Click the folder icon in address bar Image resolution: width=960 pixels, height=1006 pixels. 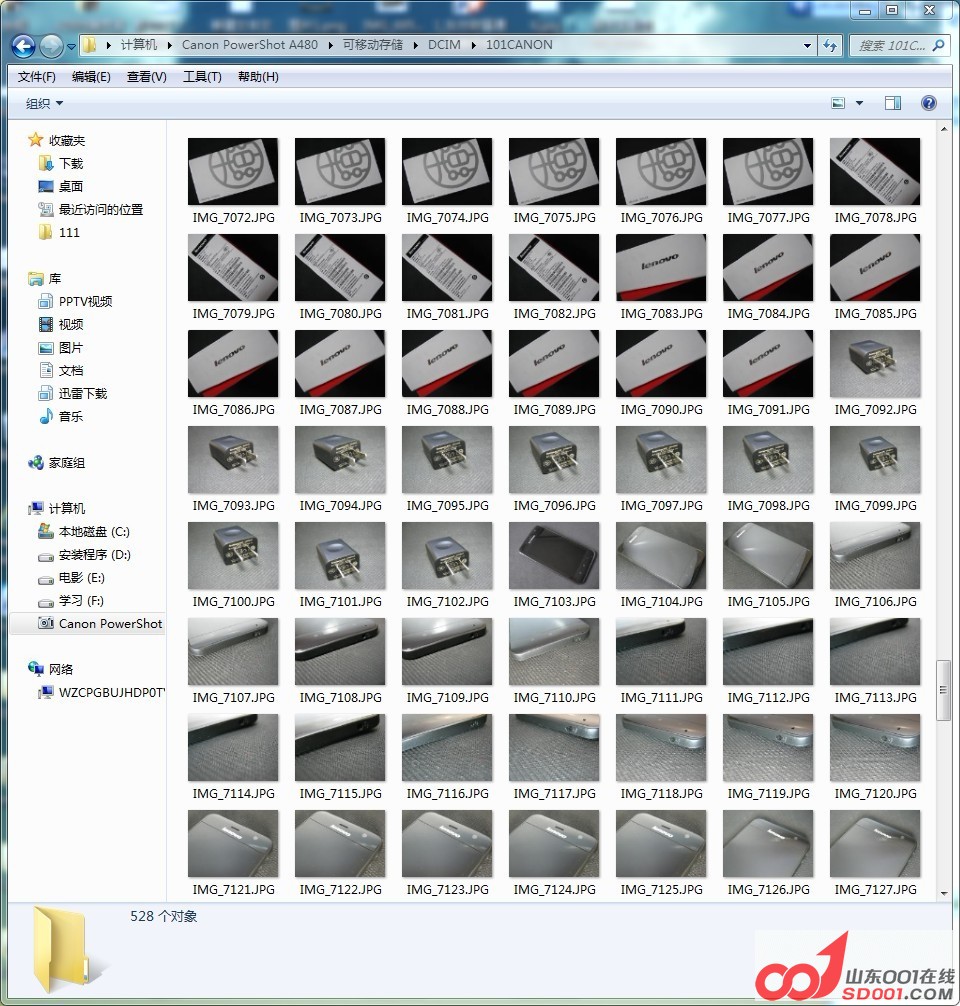click(x=89, y=45)
